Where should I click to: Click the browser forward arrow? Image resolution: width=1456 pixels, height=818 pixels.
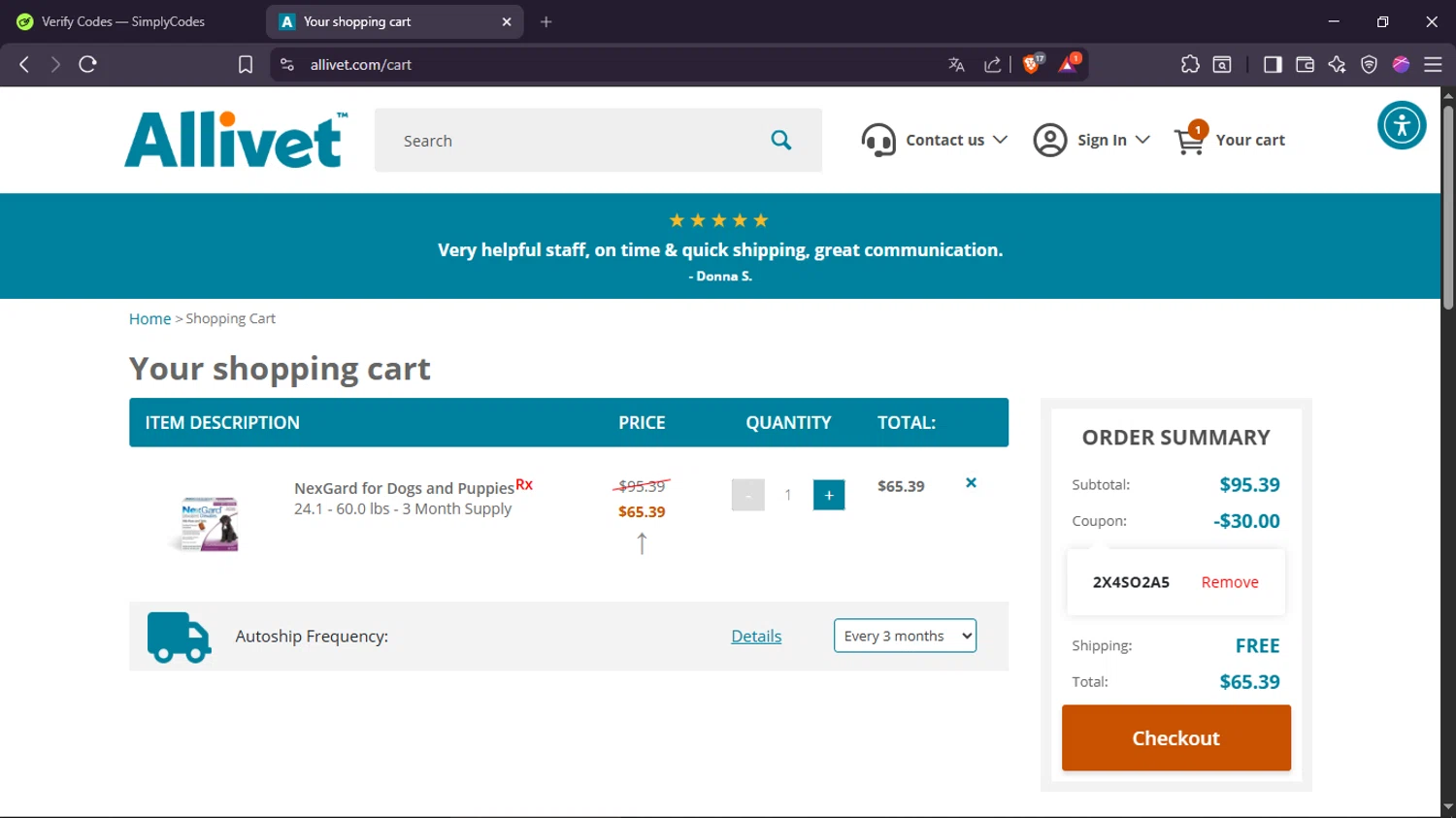[55, 64]
